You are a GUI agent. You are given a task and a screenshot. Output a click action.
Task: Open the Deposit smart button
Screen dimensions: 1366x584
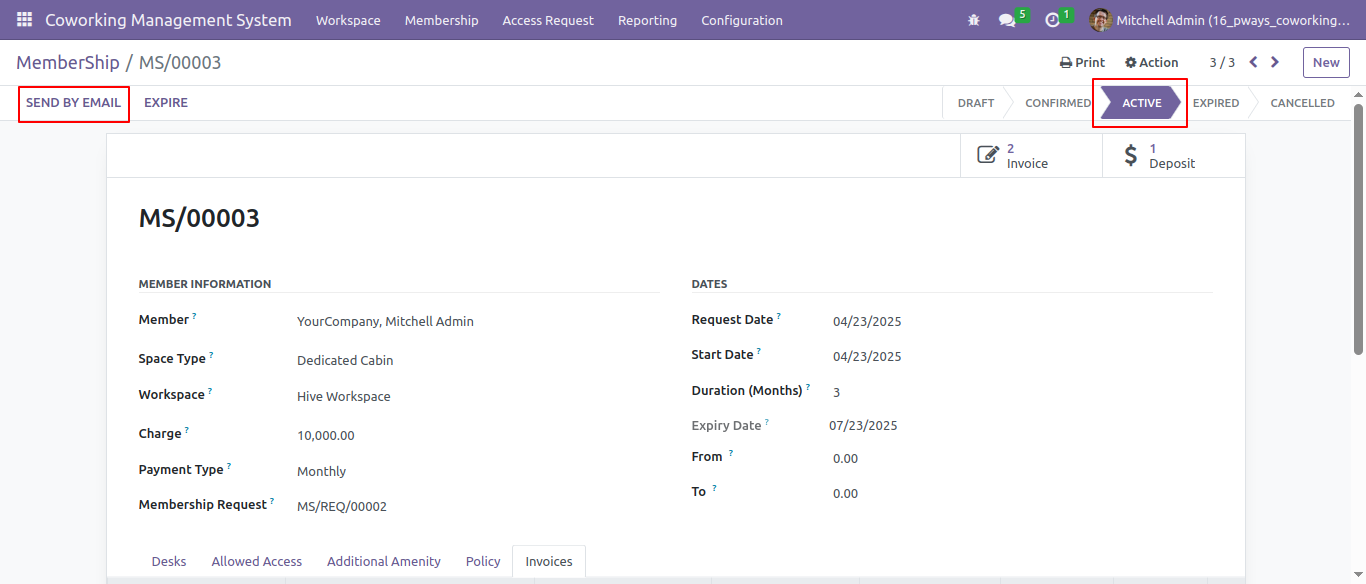pos(1174,156)
